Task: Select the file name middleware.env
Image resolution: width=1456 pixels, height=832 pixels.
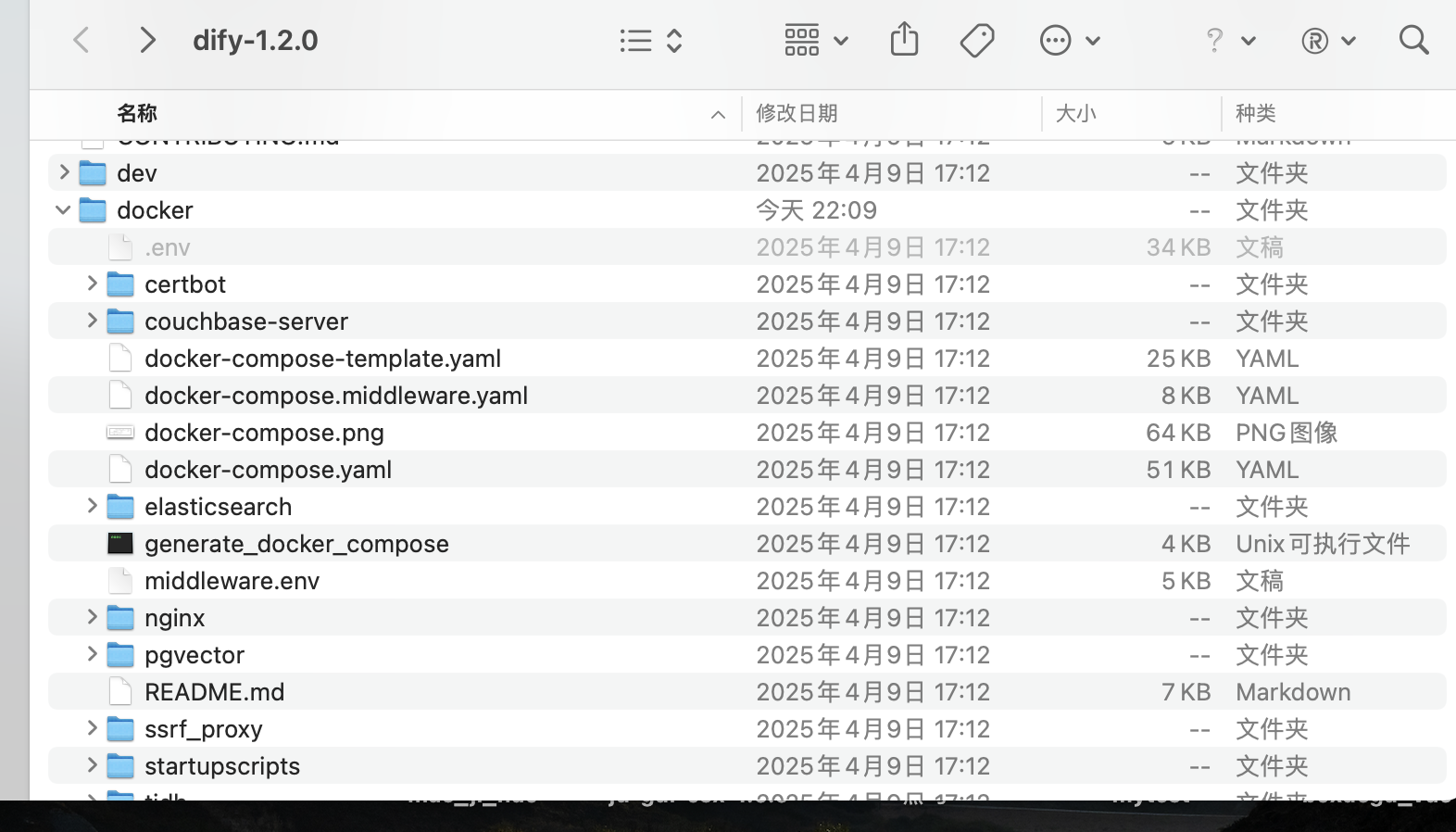Action: click(232, 581)
